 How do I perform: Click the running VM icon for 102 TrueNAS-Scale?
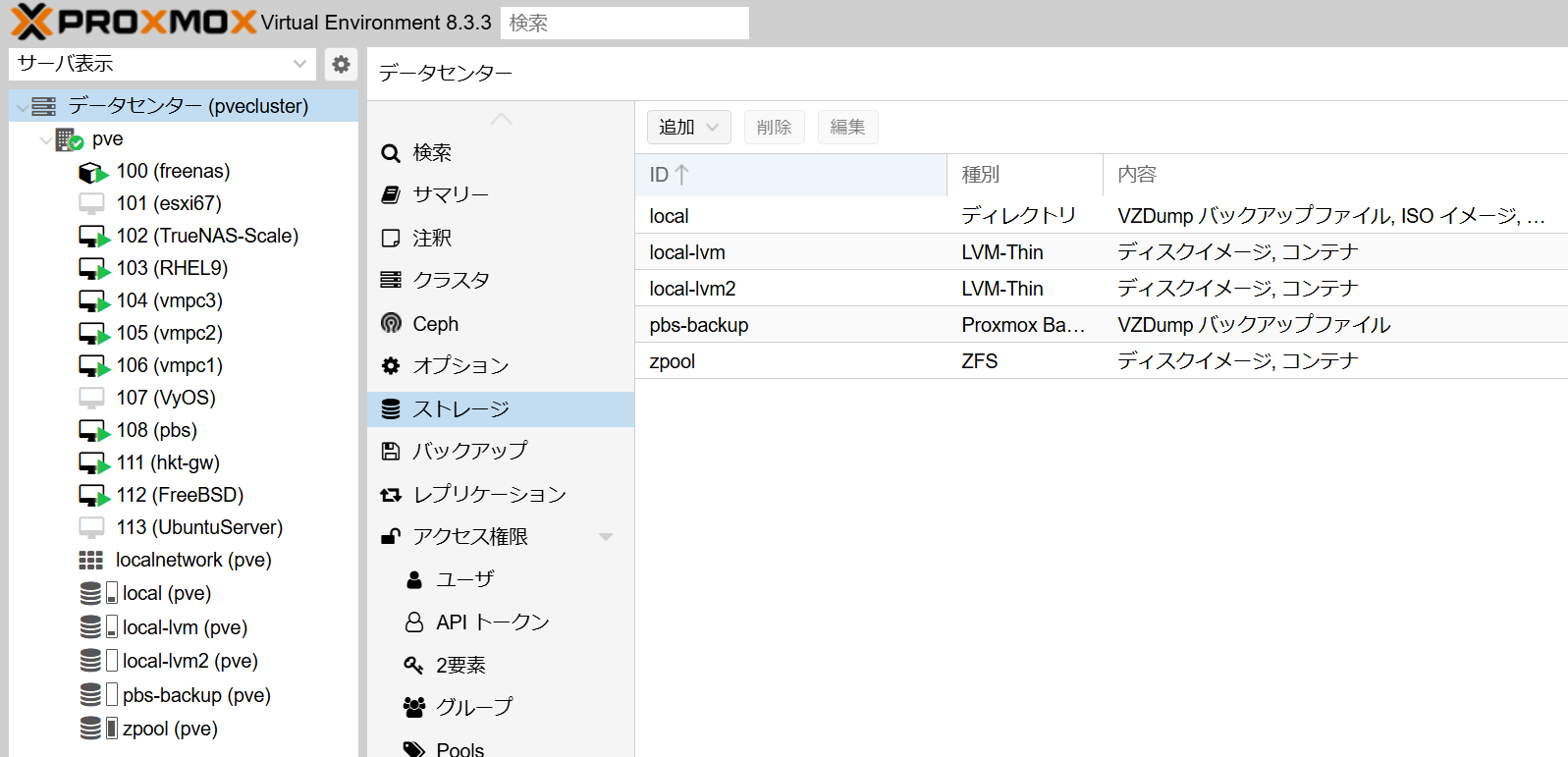94,237
